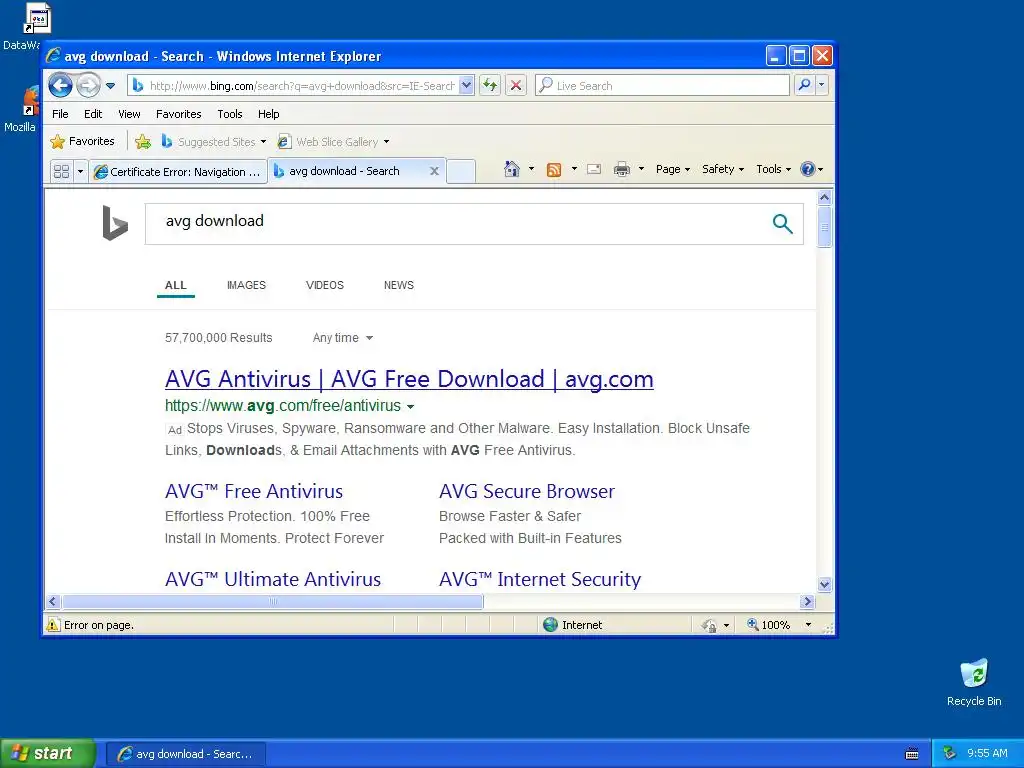Click the RSS feeds icon
The width and height of the screenshot is (1024, 768).
click(554, 170)
